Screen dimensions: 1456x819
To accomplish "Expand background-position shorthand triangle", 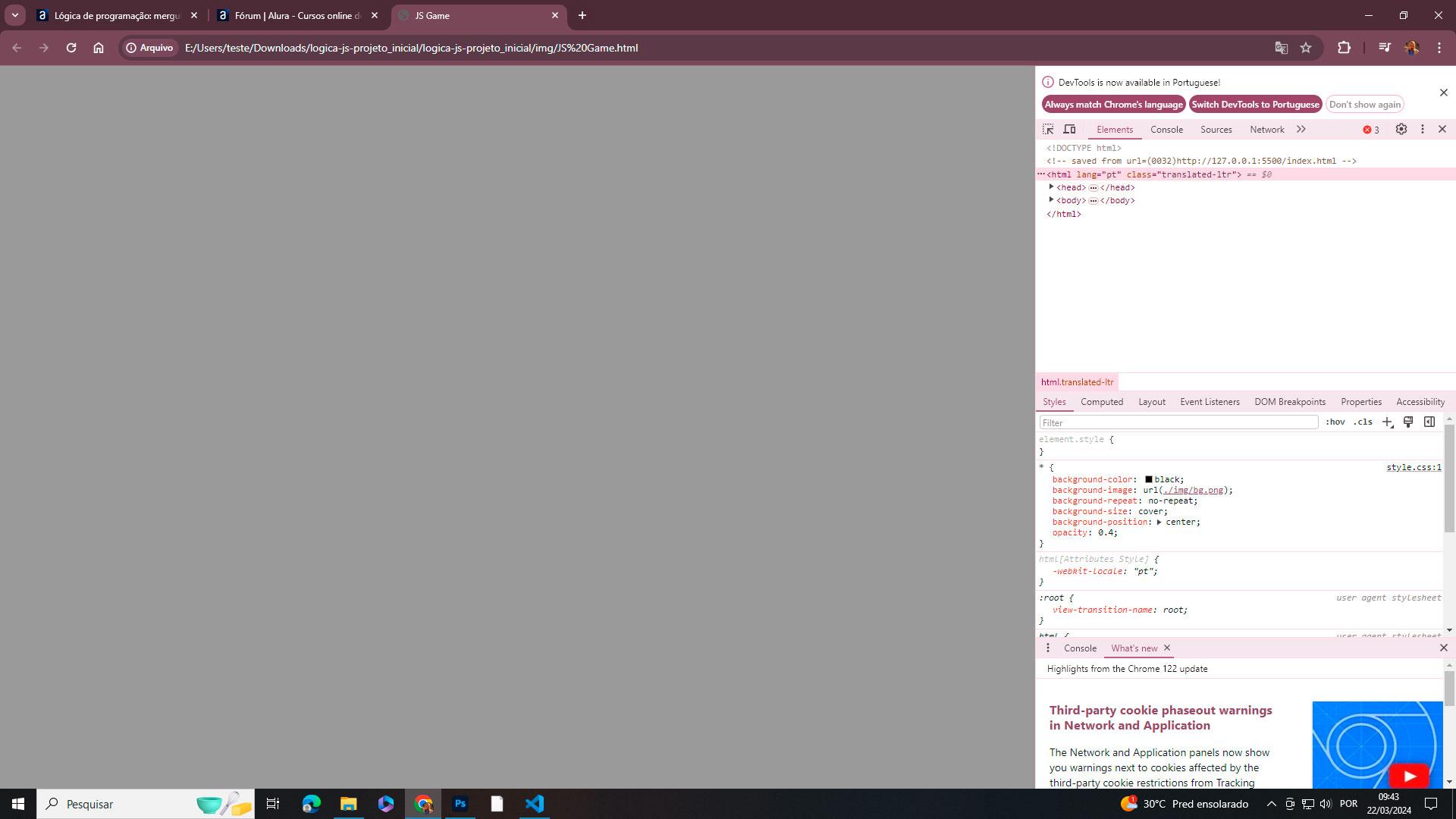I will pos(1159,522).
